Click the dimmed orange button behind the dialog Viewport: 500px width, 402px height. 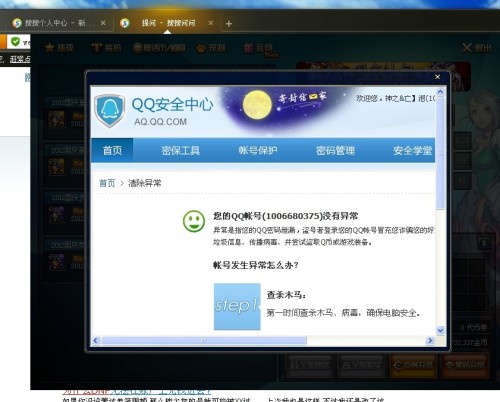[x=413, y=365]
